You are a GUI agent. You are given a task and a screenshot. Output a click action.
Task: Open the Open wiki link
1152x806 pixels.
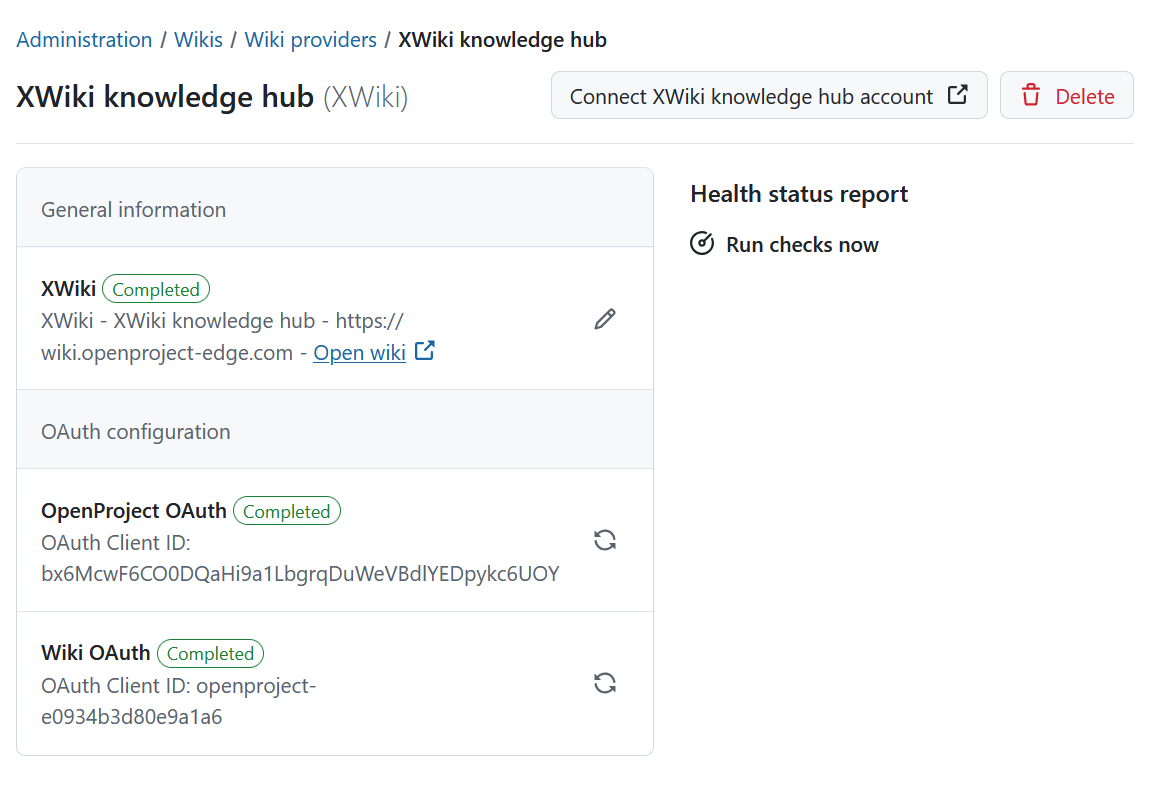359,353
